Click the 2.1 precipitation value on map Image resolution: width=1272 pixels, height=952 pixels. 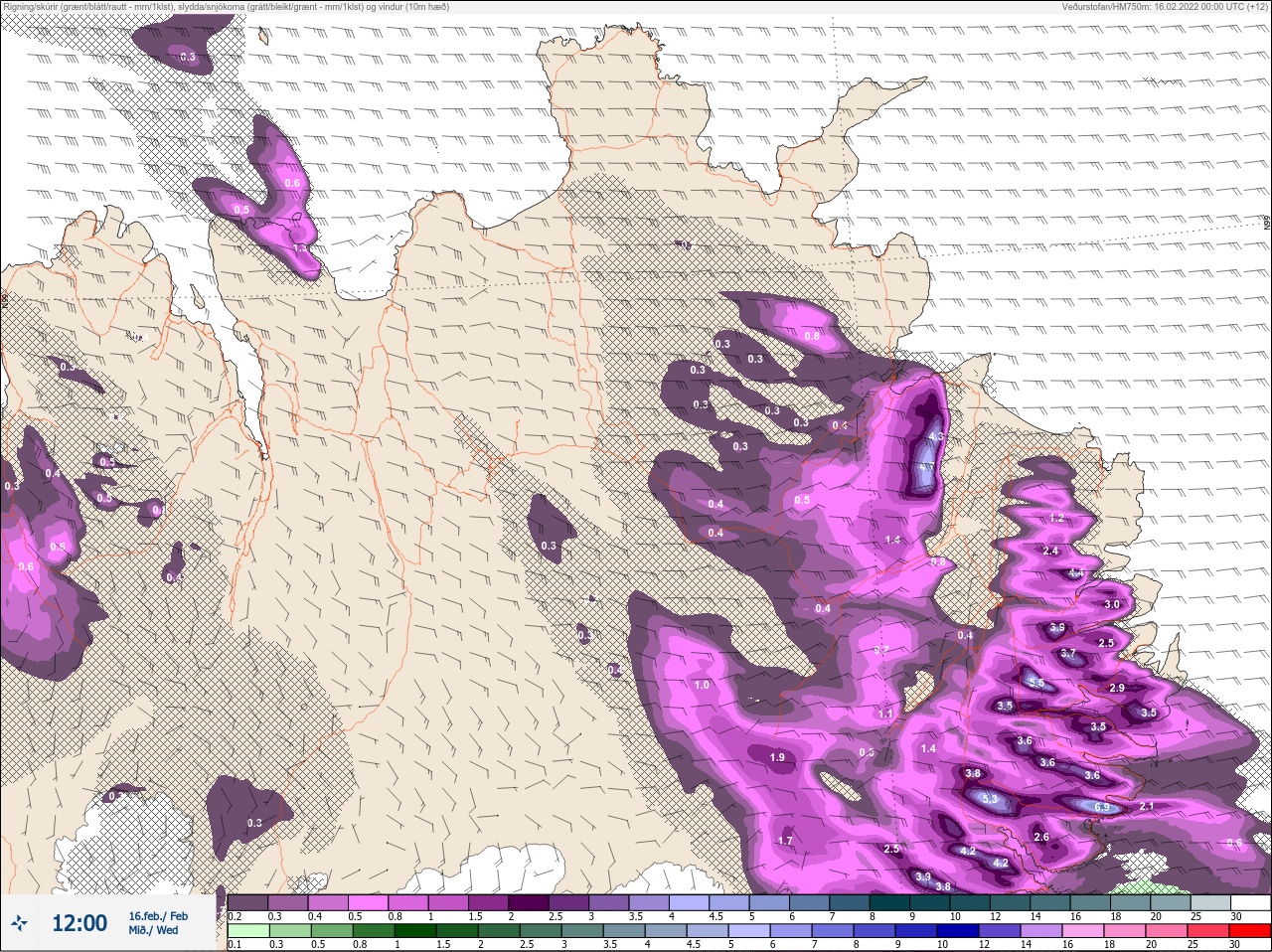(1146, 806)
